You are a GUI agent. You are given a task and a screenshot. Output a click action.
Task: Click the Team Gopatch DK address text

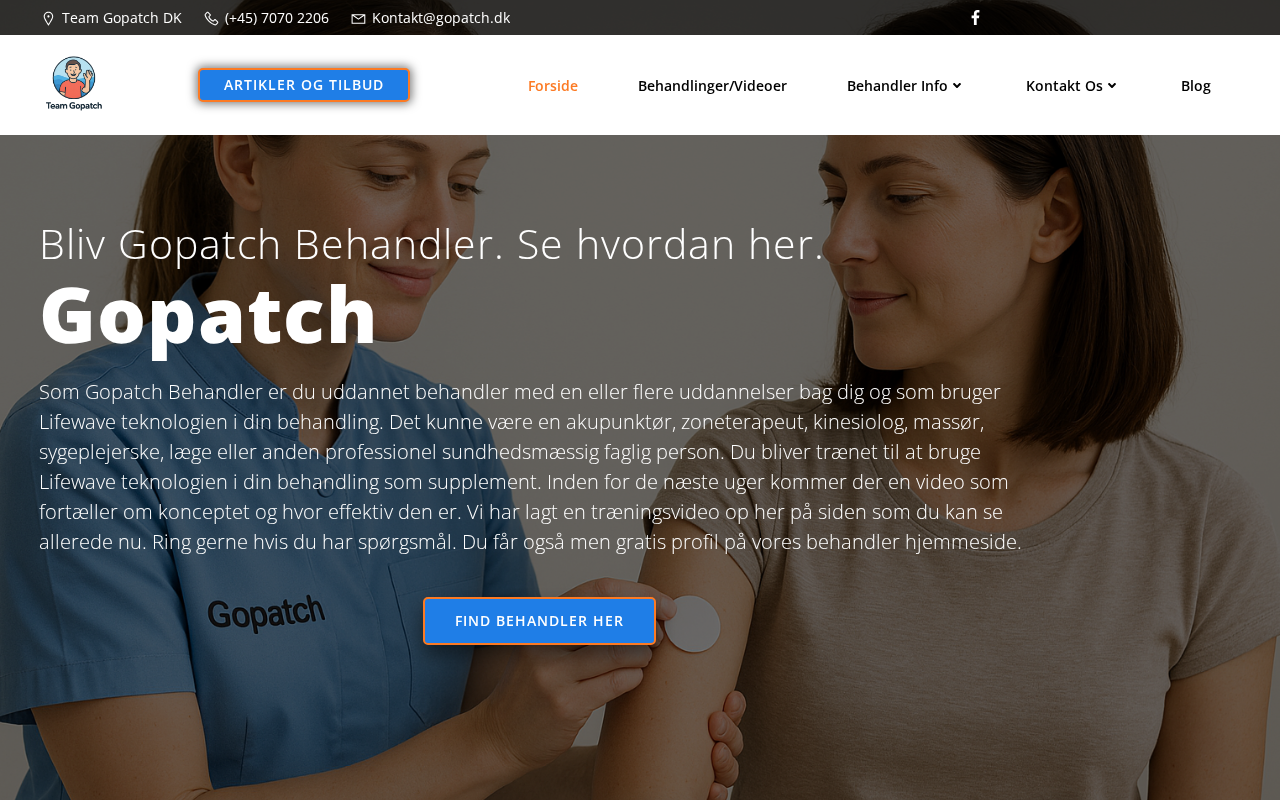[122, 18]
